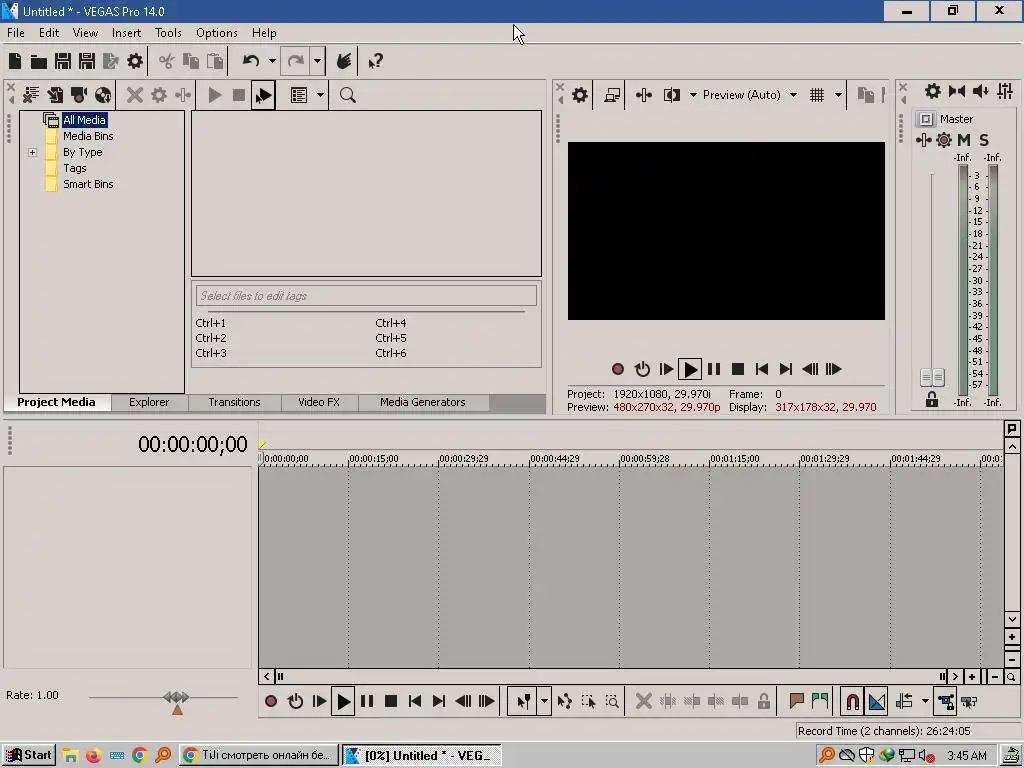Click the Video Output FX icon in preview
1024x768 pixels.
click(x=644, y=95)
